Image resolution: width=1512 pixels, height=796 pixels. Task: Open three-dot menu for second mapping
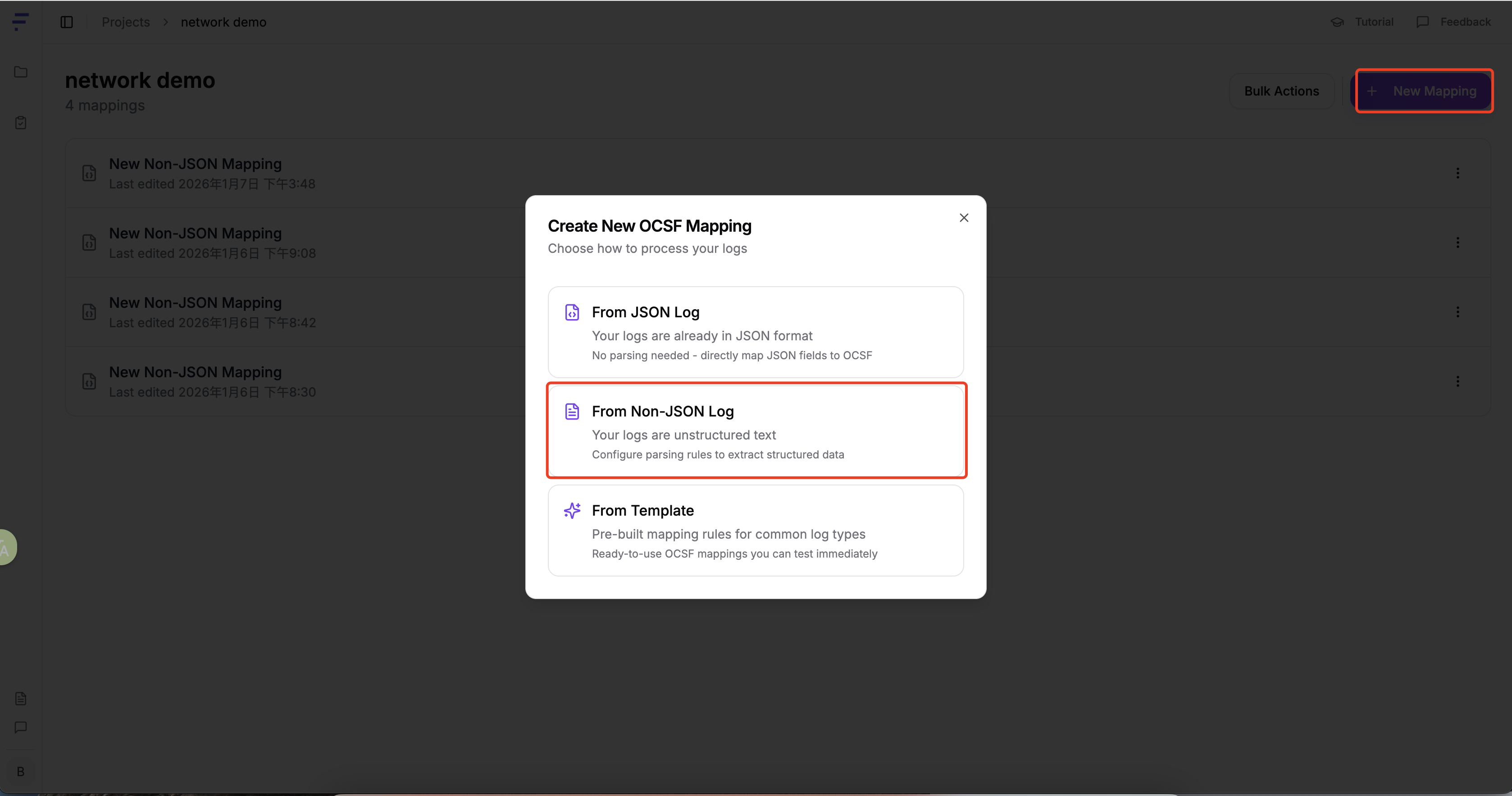click(1457, 242)
